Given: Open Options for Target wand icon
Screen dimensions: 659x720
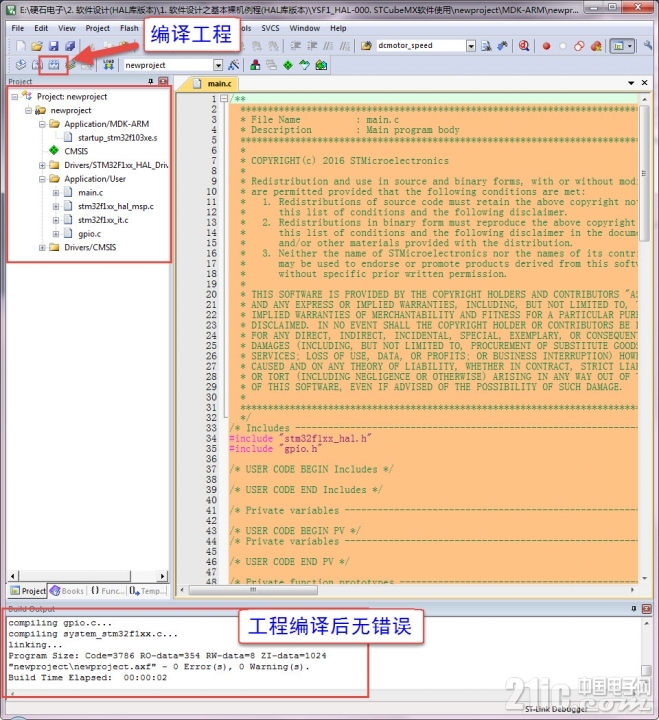Looking at the screenshot, I should [234, 65].
